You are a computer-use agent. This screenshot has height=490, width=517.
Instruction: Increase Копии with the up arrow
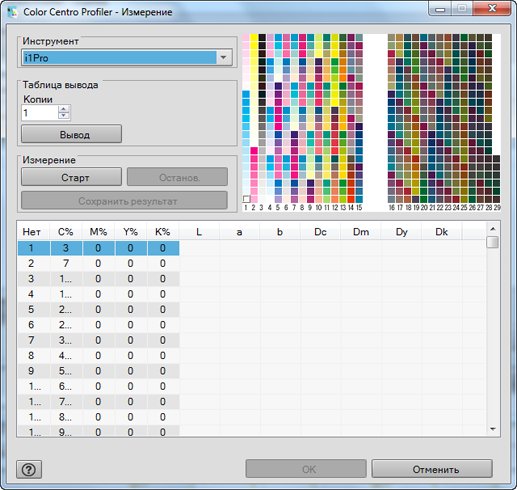[63, 109]
